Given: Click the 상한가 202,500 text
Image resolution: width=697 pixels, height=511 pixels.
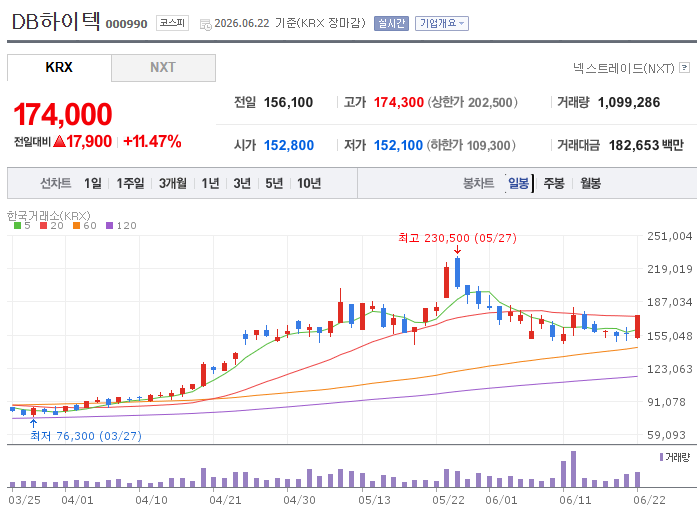Looking at the screenshot, I should coord(473,103).
